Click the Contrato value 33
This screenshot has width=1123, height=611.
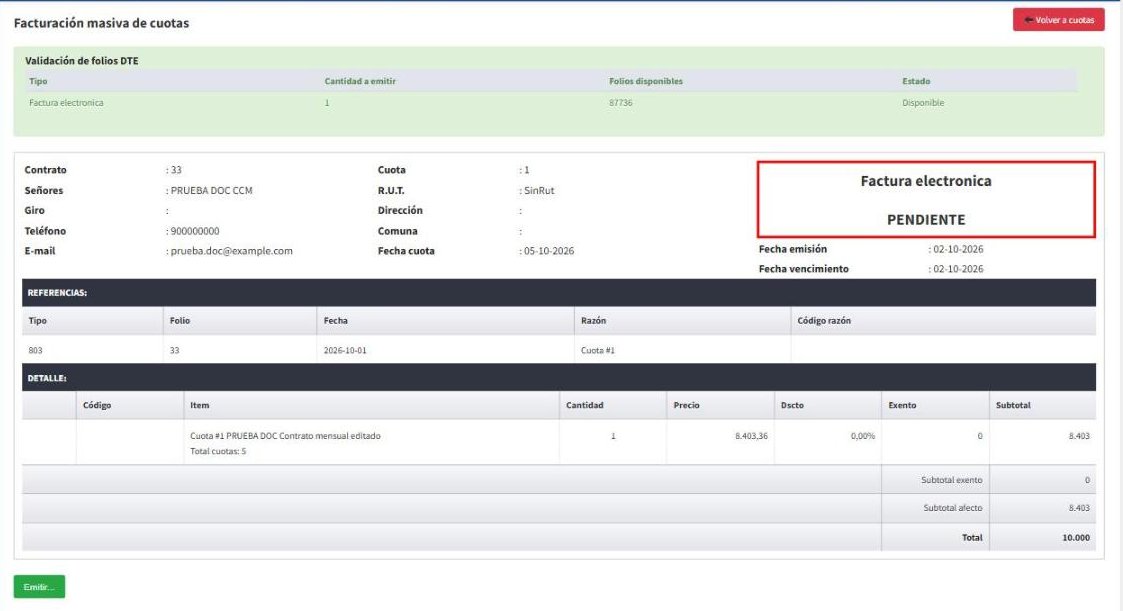pyautogui.click(x=176, y=170)
